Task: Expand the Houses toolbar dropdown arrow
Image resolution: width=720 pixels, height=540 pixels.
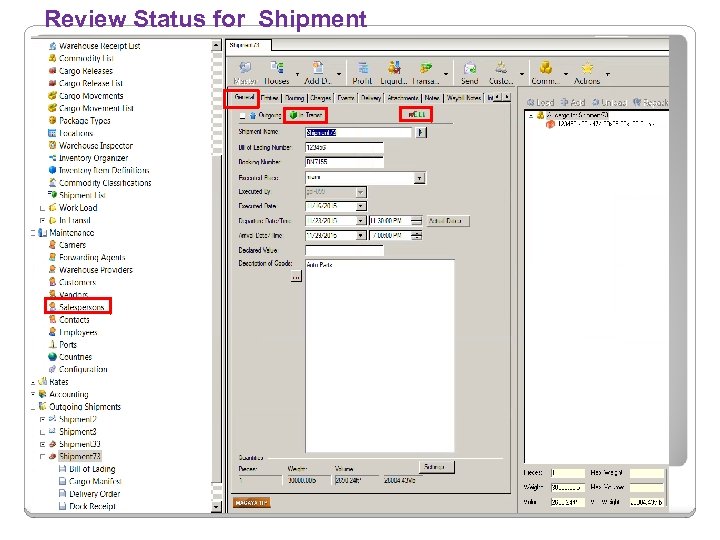Action: coord(298,74)
